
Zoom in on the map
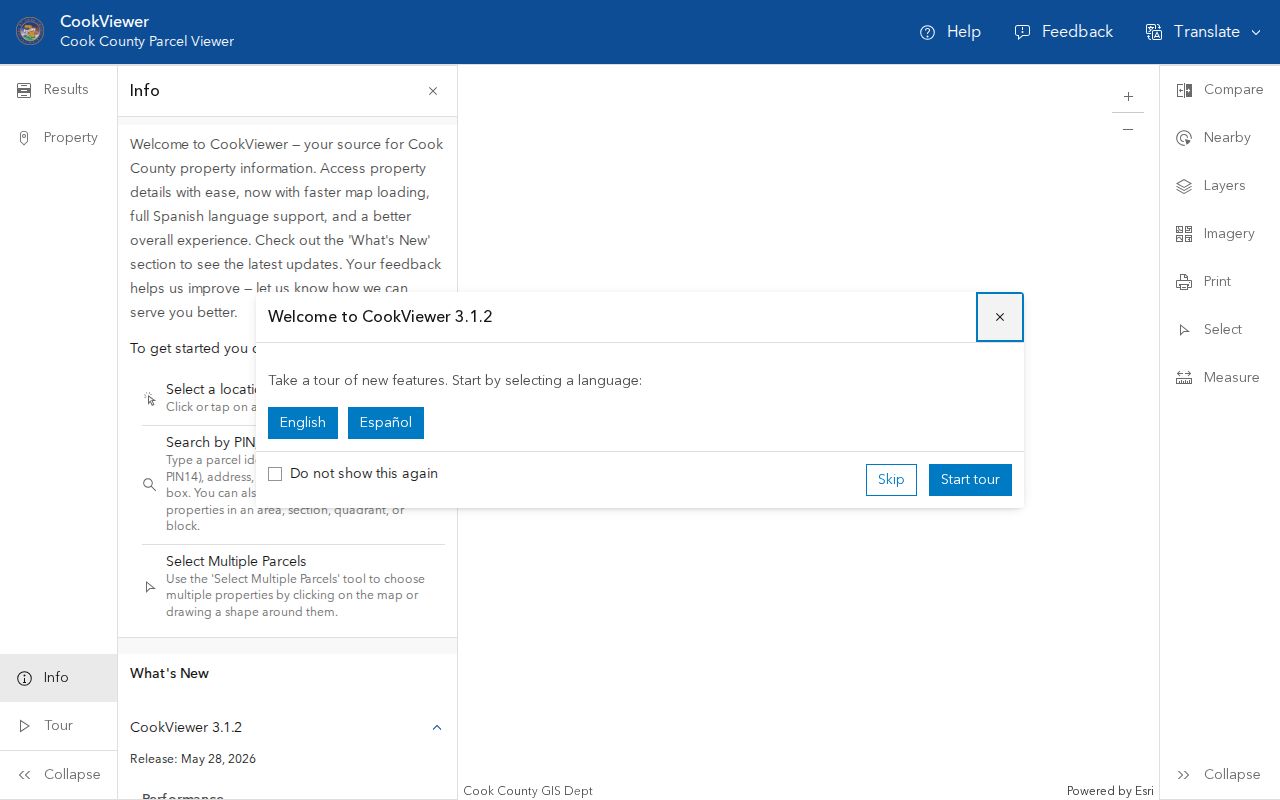point(1128,97)
